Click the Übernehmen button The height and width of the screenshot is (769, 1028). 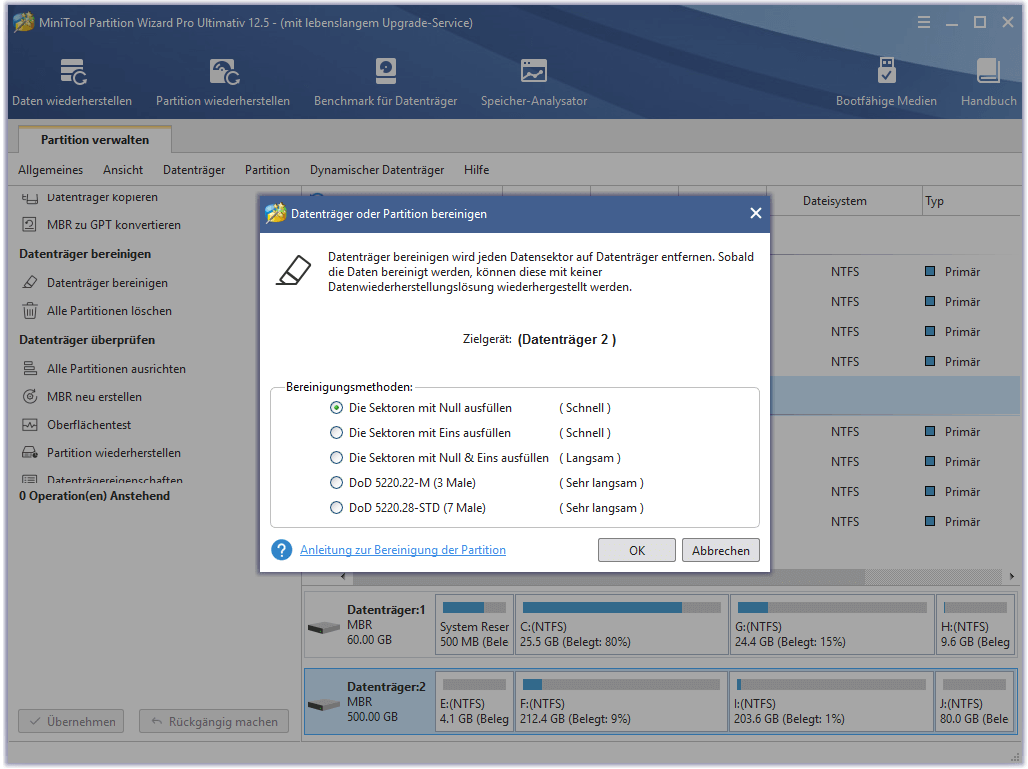coord(71,721)
